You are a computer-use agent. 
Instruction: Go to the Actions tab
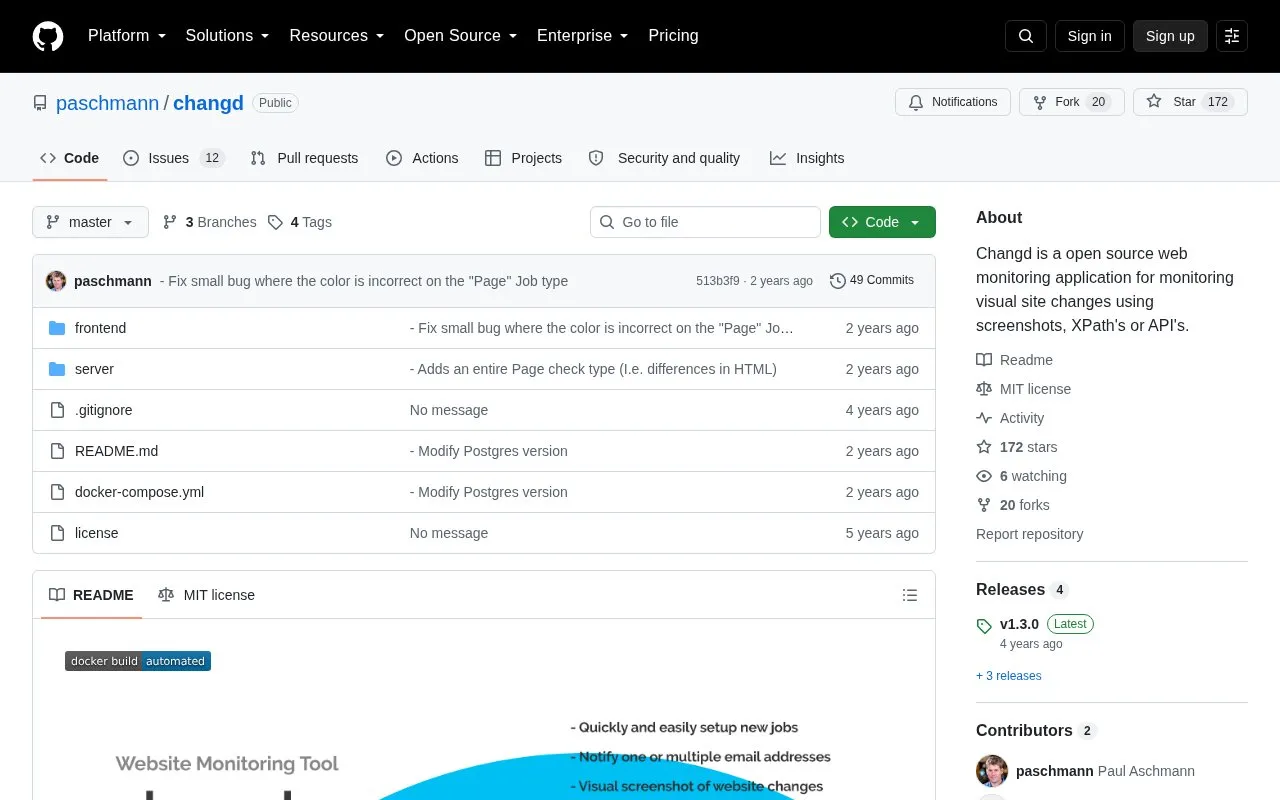click(422, 158)
